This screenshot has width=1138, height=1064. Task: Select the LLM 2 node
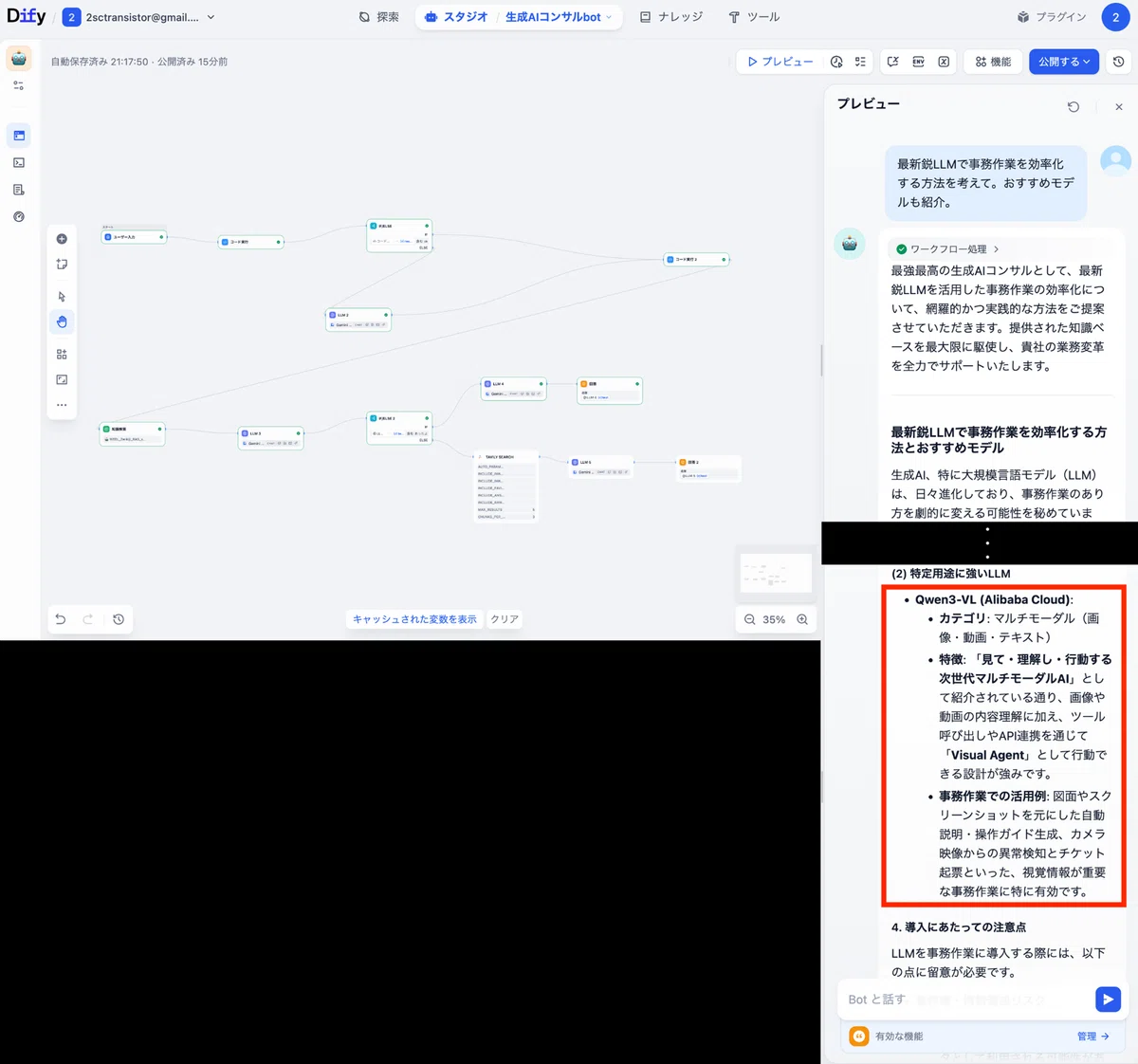358,320
